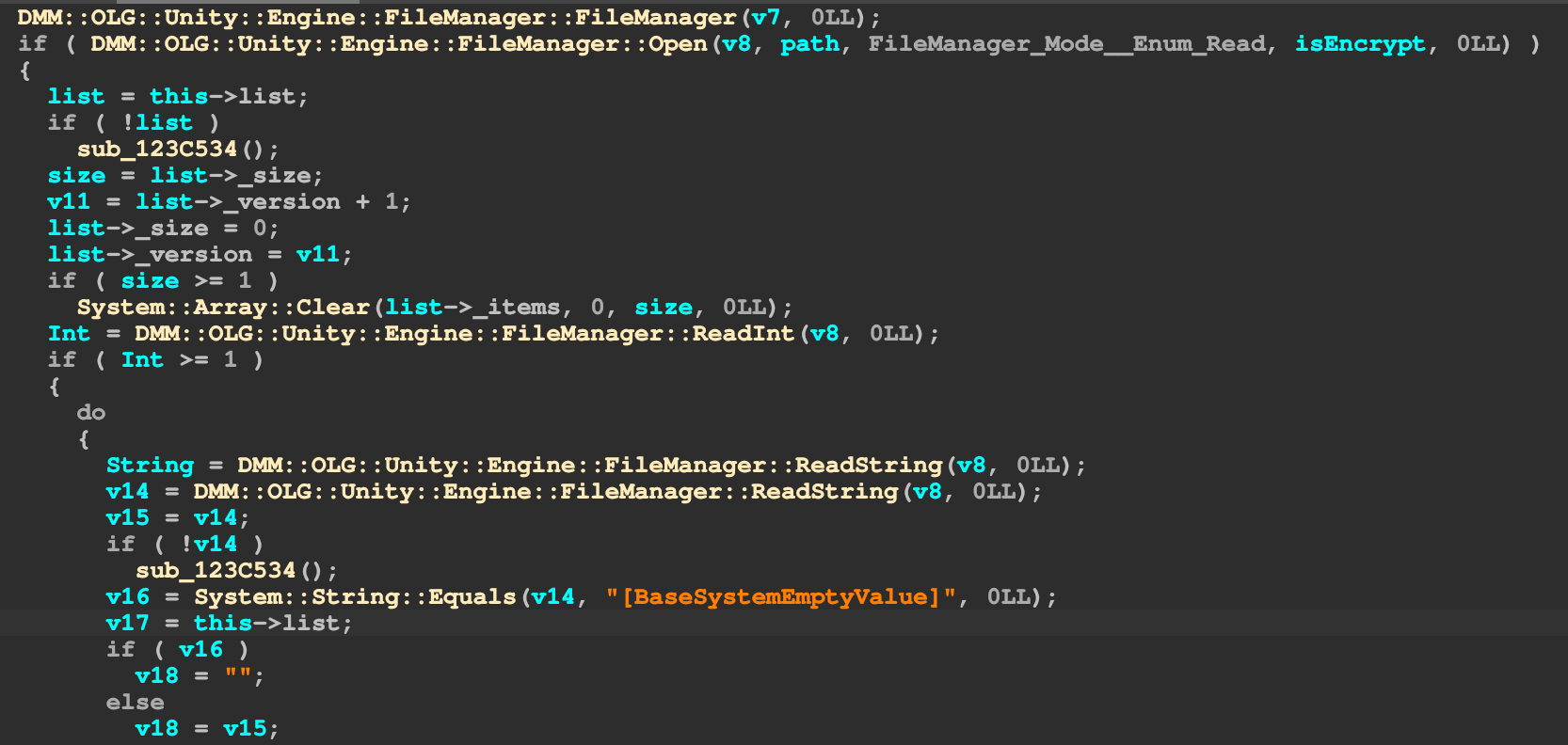
Task: Click the sub_123C534 call under if (!v14)
Action: (216, 571)
